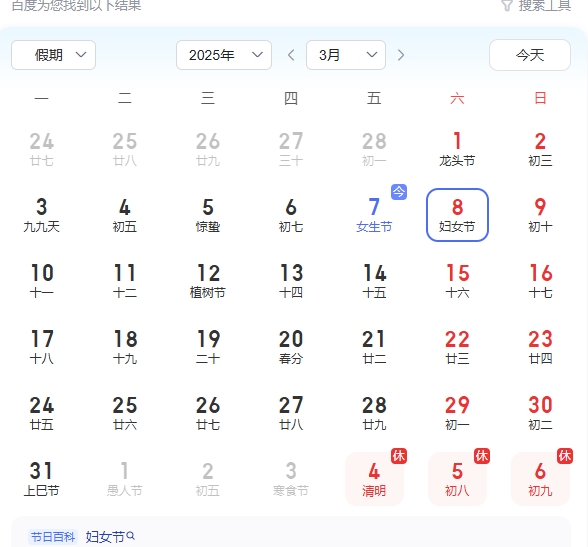Click the 妇女节 search link

[110, 537]
